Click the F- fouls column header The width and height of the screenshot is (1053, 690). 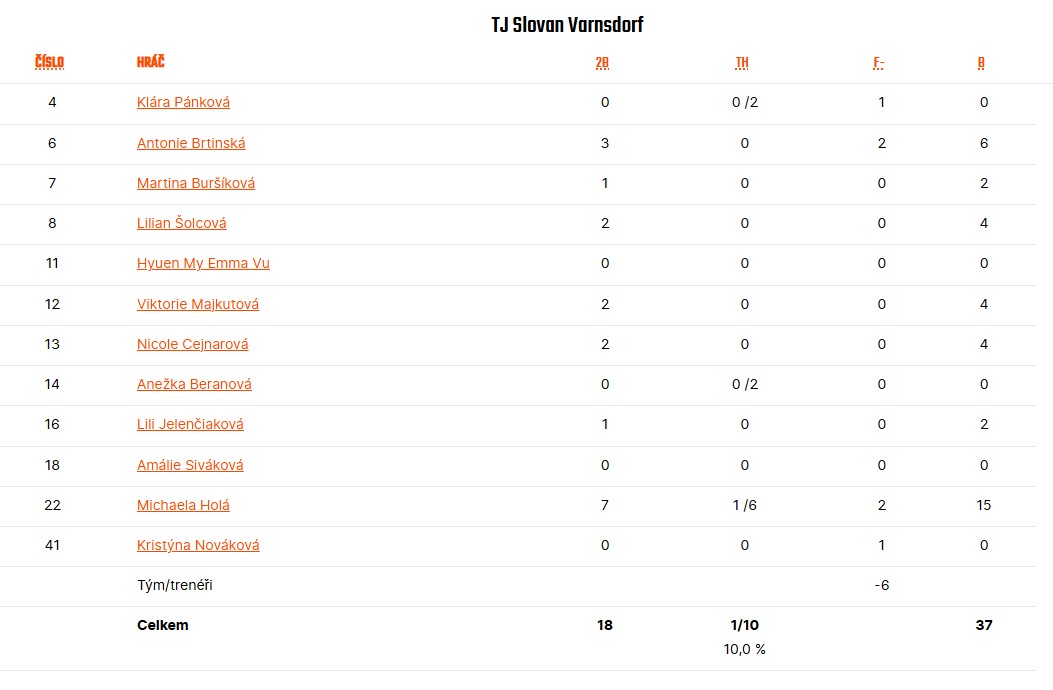[x=879, y=63]
